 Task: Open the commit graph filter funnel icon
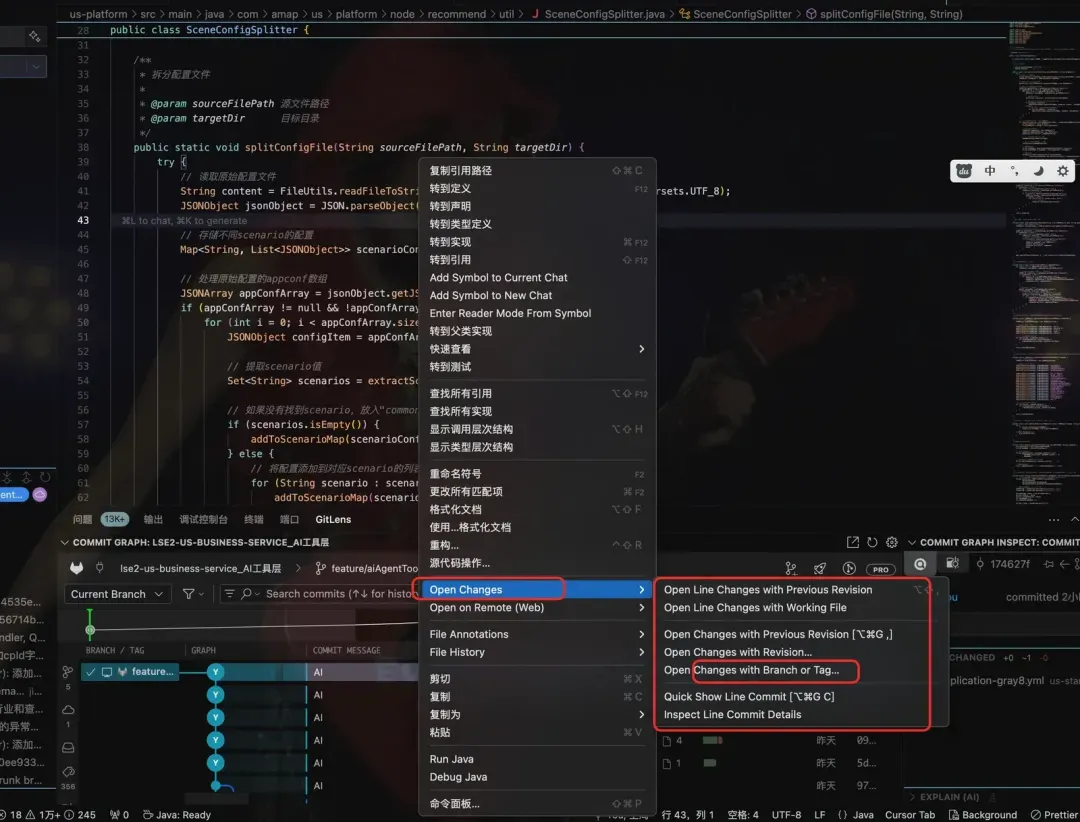tap(188, 593)
